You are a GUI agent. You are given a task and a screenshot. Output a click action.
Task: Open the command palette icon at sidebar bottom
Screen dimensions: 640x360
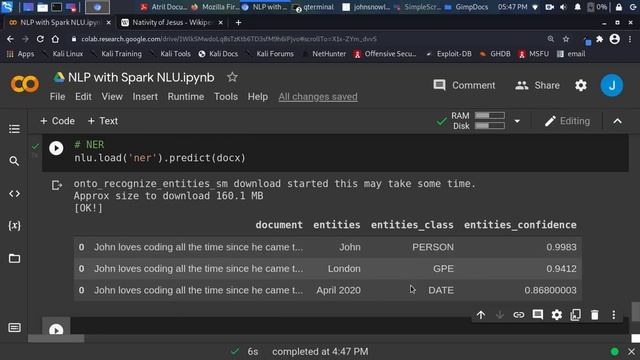coord(14,327)
